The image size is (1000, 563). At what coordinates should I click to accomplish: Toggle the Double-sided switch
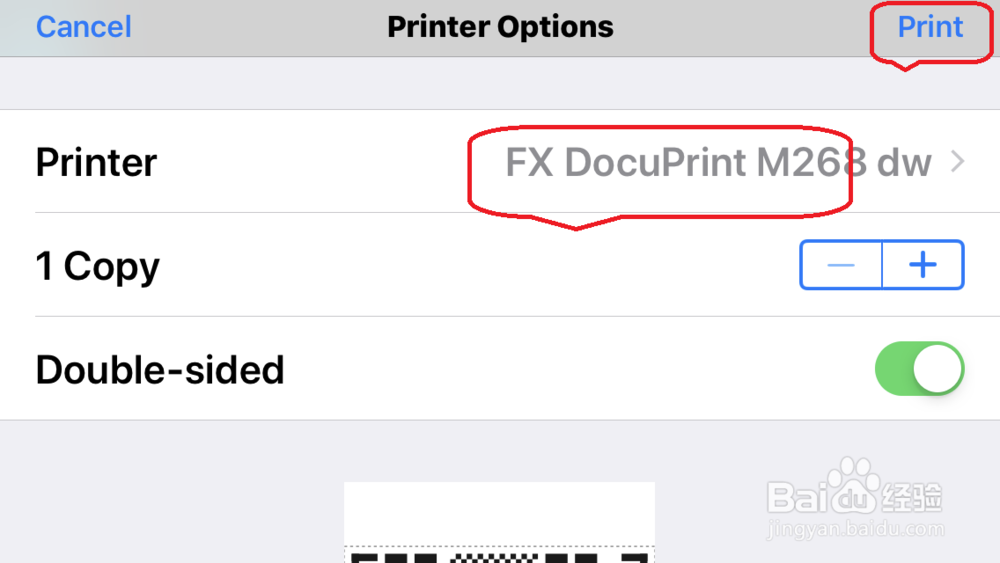click(x=919, y=369)
